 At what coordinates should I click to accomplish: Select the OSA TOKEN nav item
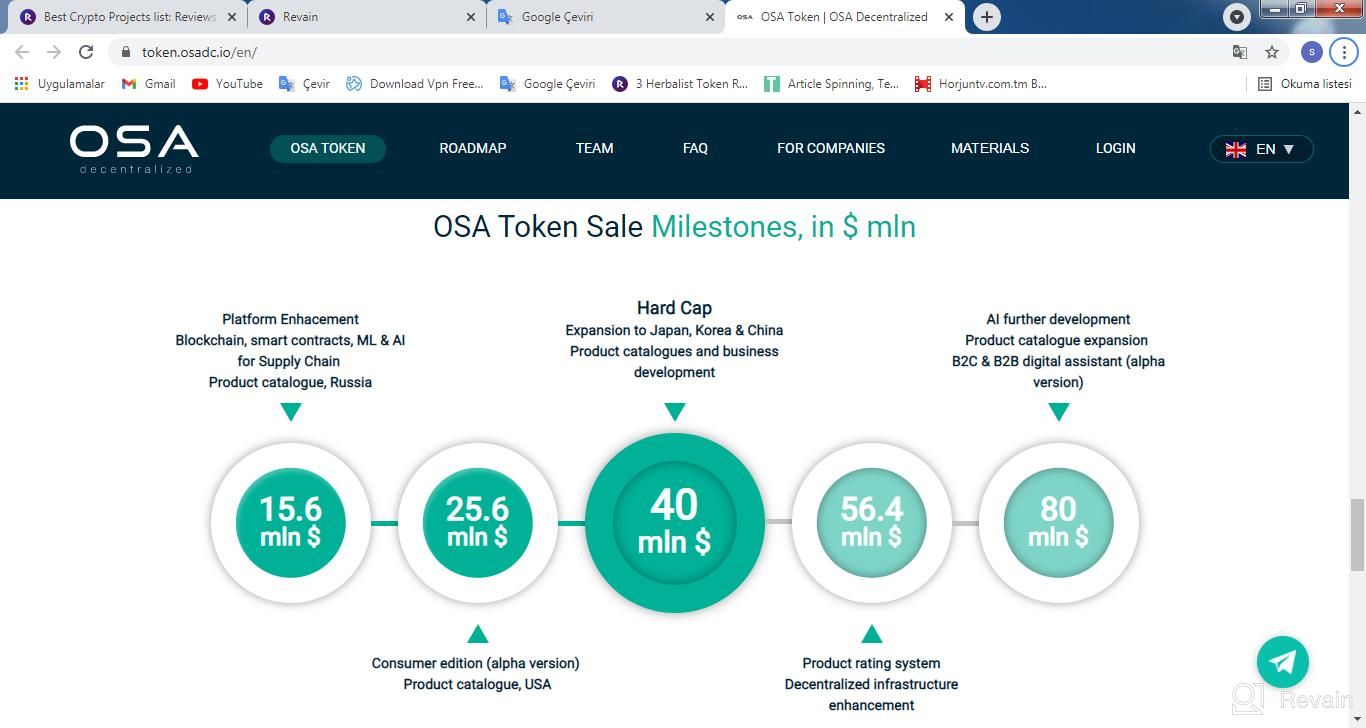point(328,148)
